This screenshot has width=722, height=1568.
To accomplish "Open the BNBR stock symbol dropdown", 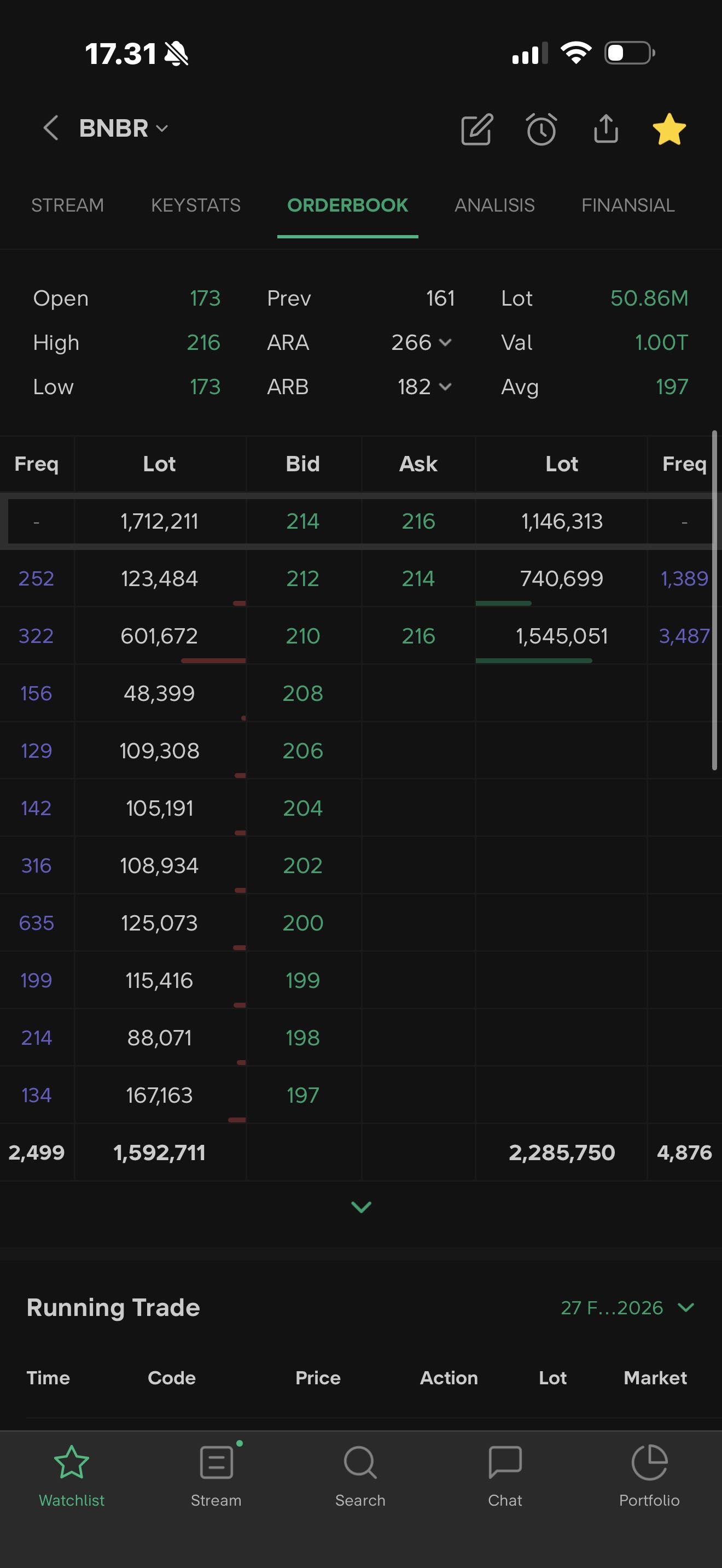I will (x=124, y=128).
